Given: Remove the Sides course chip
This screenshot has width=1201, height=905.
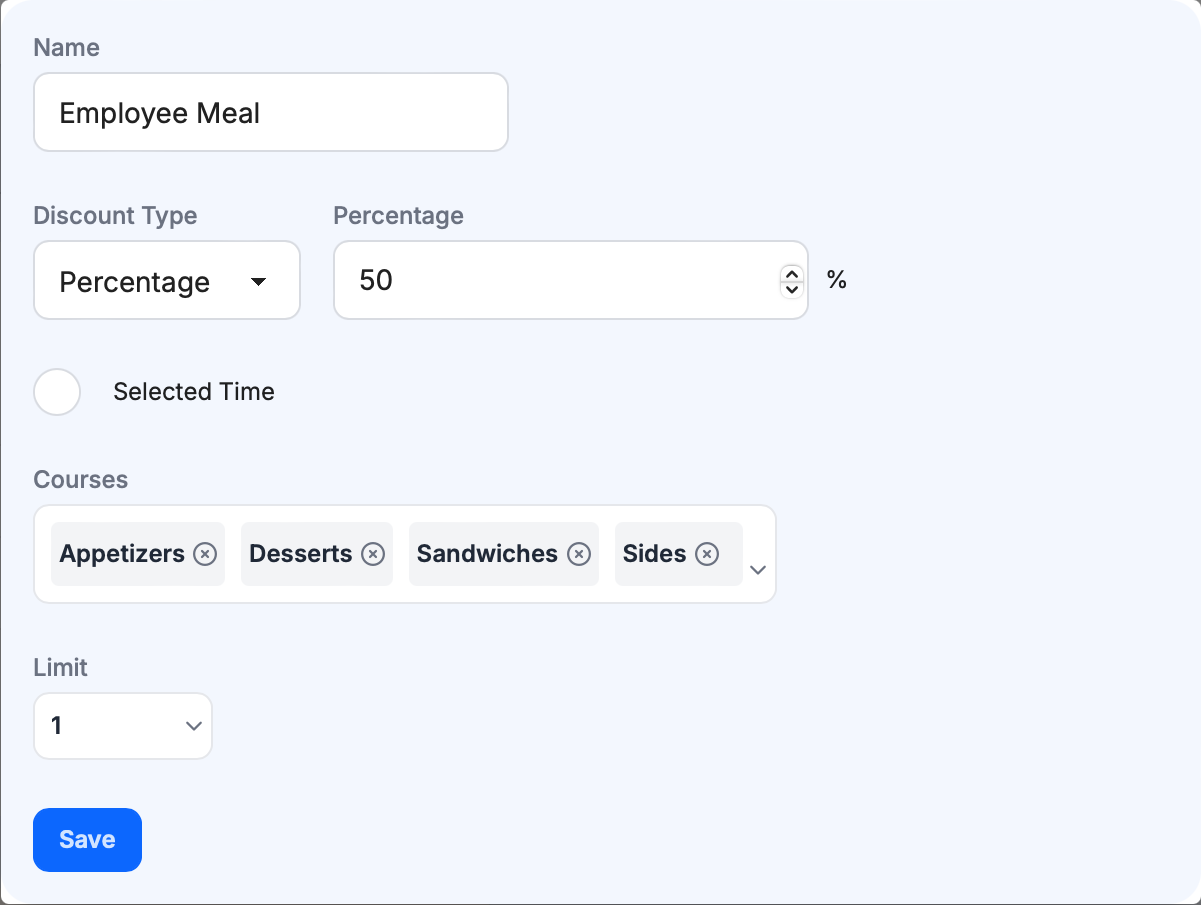Looking at the screenshot, I should point(707,554).
